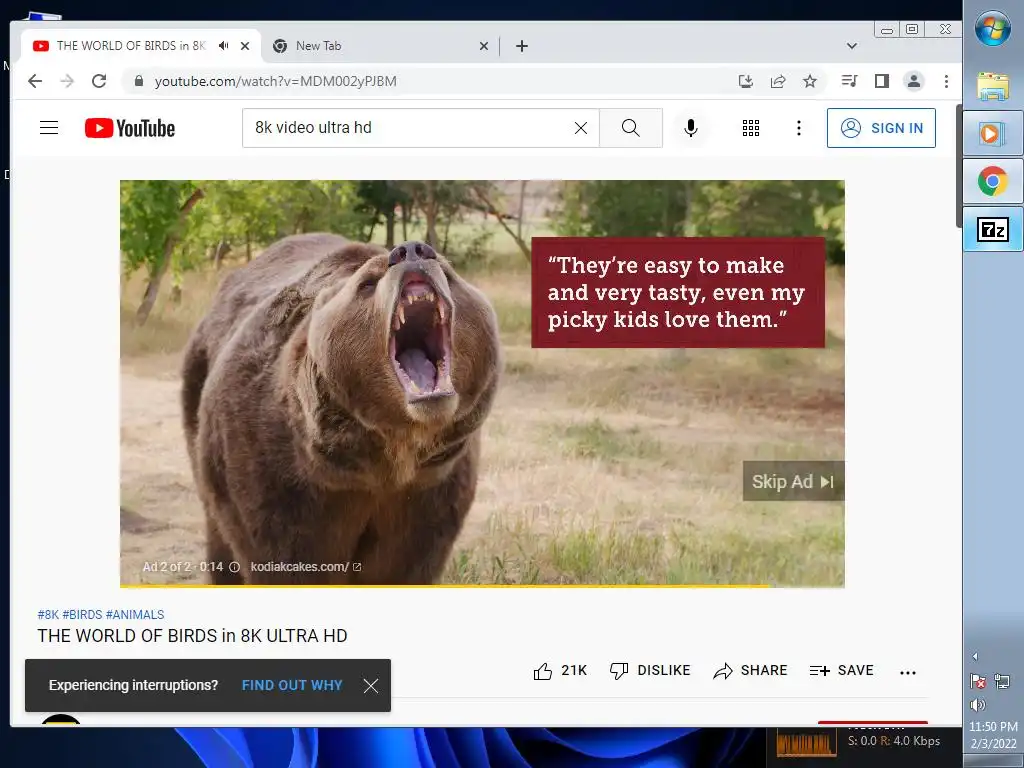The image size is (1024, 768).
Task: Close THE WORLD OF BIRDS tab
Action: tap(245, 46)
